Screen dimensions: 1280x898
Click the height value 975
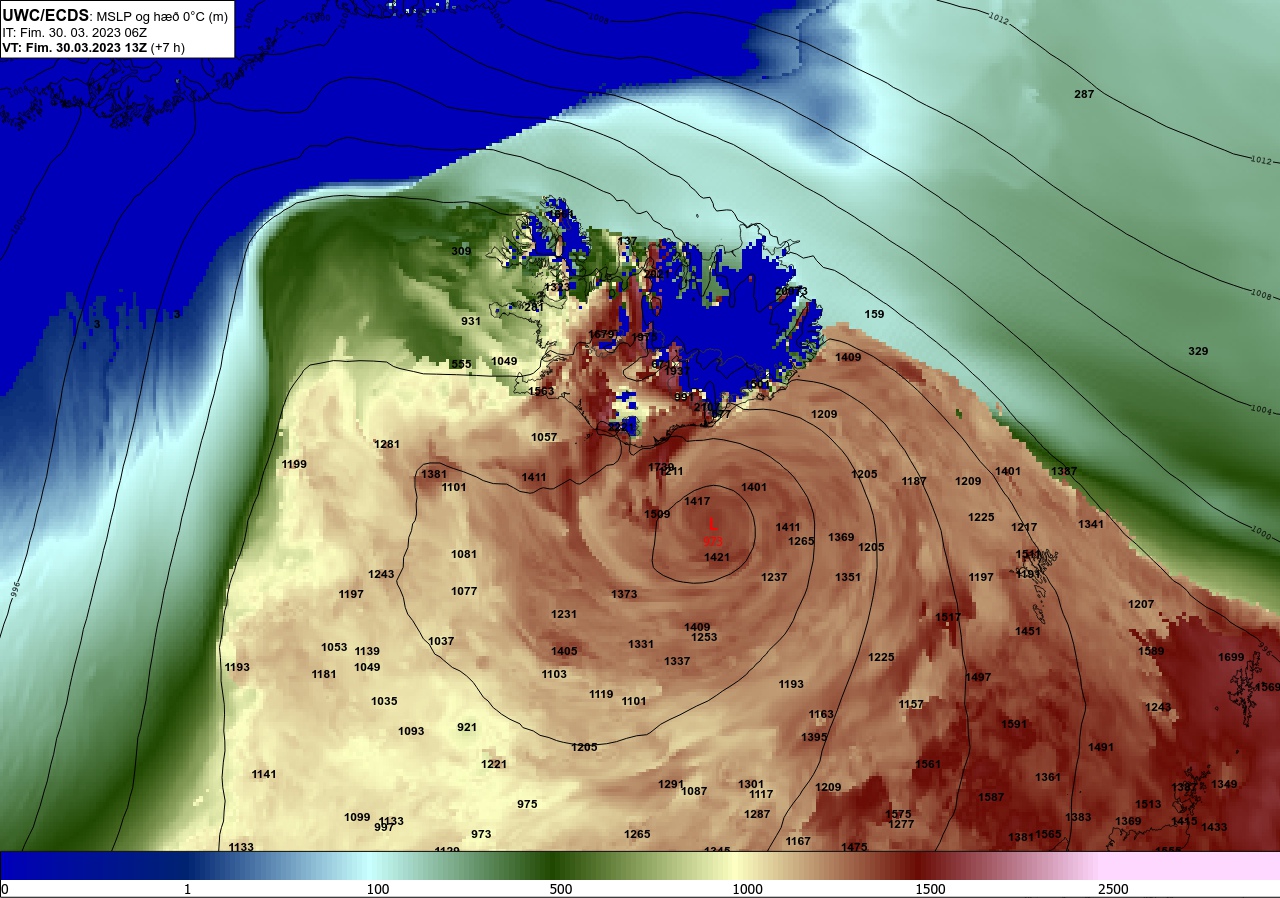pos(527,804)
